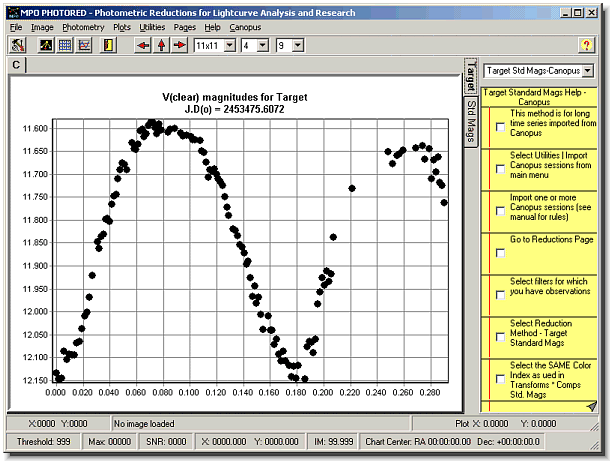
Task: Check 'Import one or more Canopus sessions' box
Action: click(x=500, y=211)
